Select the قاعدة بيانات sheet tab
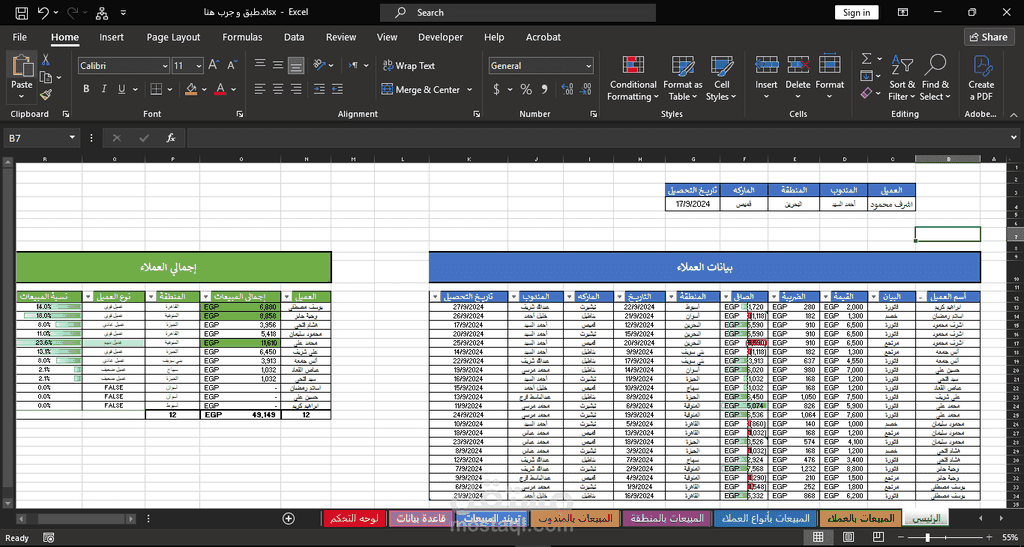The image size is (1024, 547). pyautogui.click(x=421, y=518)
